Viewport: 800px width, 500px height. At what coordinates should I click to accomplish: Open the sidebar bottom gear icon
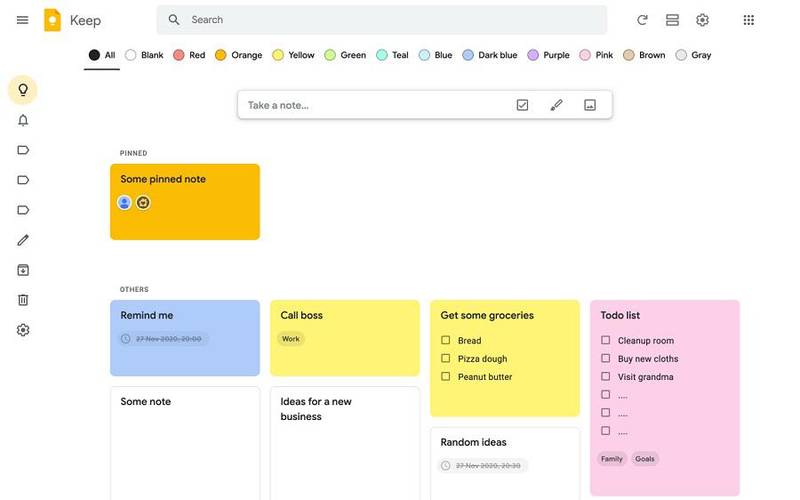(x=23, y=330)
